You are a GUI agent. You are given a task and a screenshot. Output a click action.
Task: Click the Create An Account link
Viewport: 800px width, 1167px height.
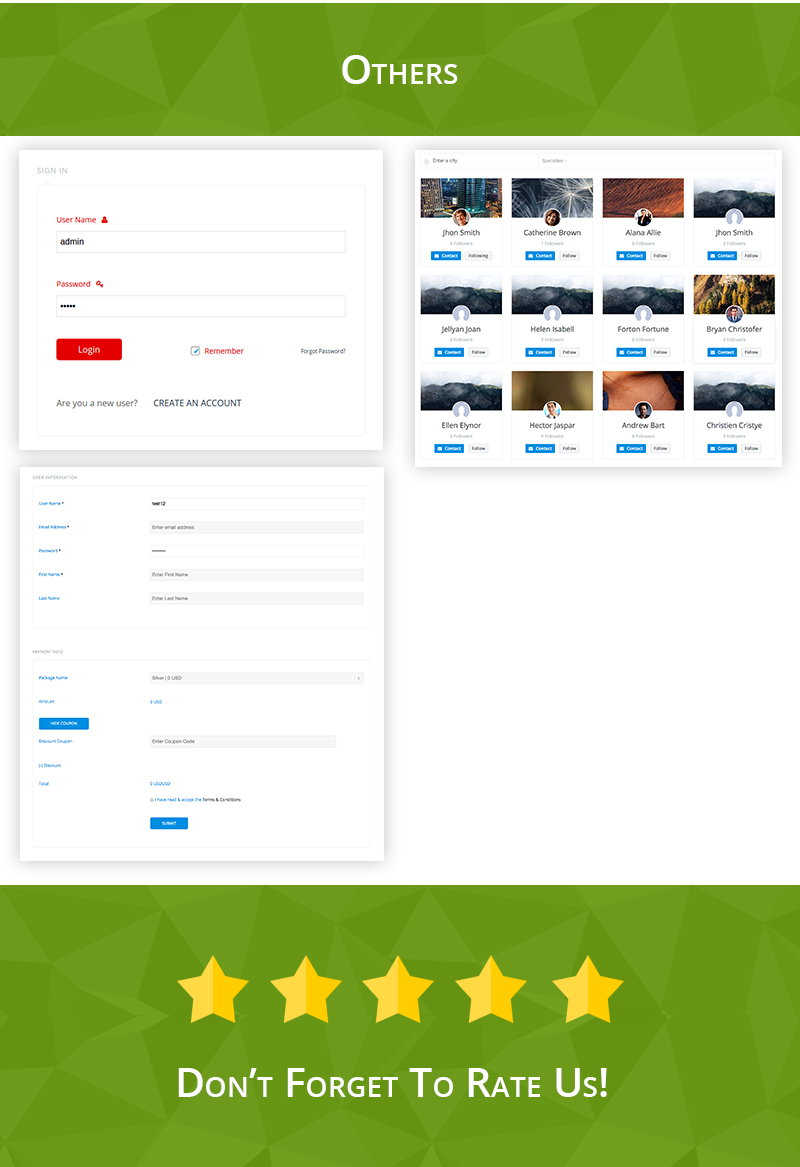coord(197,403)
